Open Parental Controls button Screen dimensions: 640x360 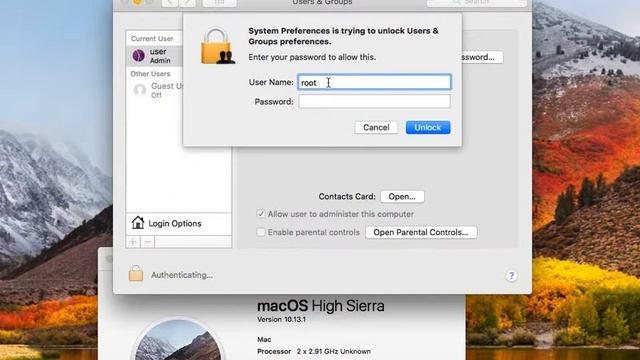421,232
